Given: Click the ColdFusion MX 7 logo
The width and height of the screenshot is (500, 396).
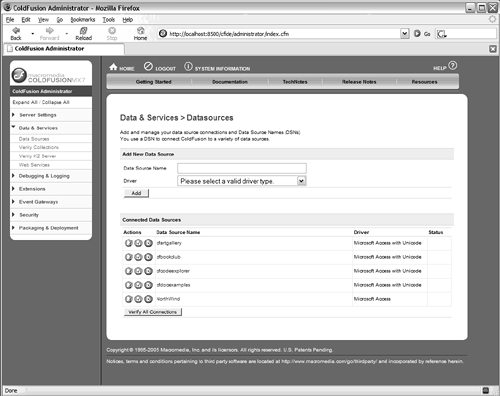Looking at the screenshot, I should [x=48, y=76].
